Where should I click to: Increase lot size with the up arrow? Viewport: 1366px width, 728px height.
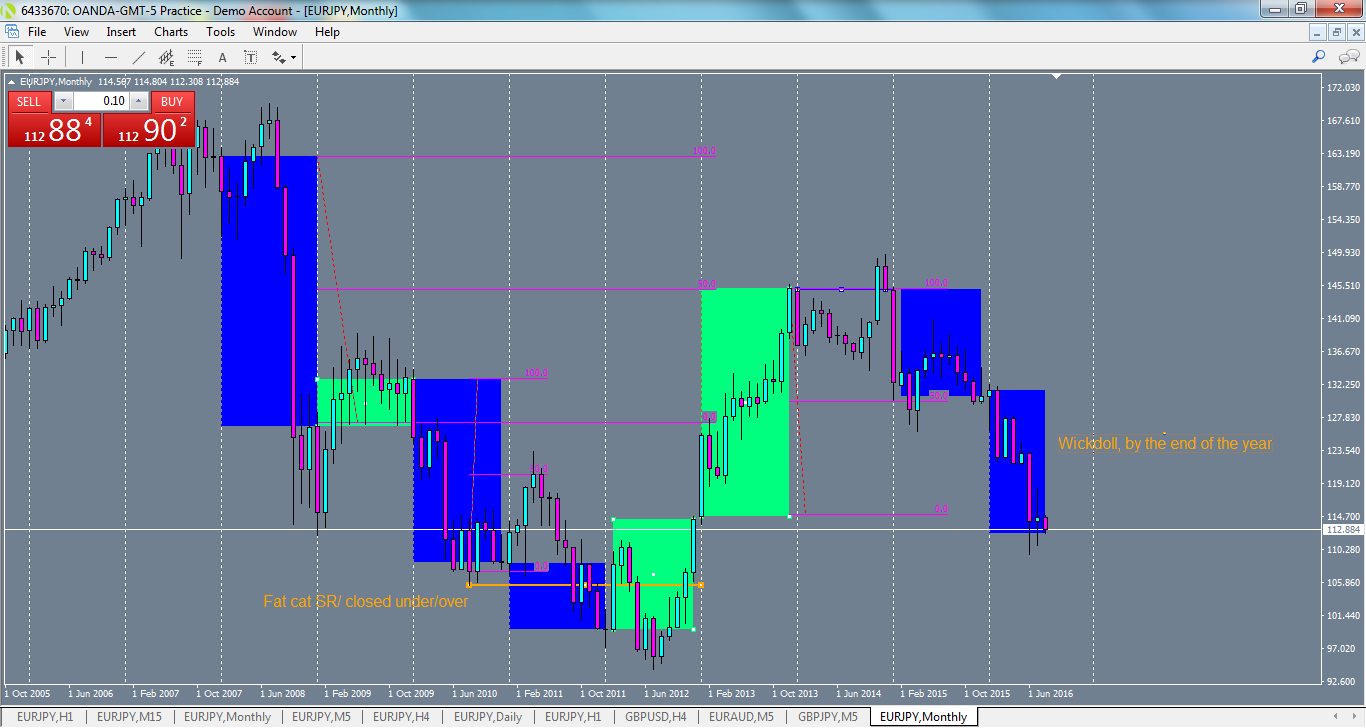[138, 101]
